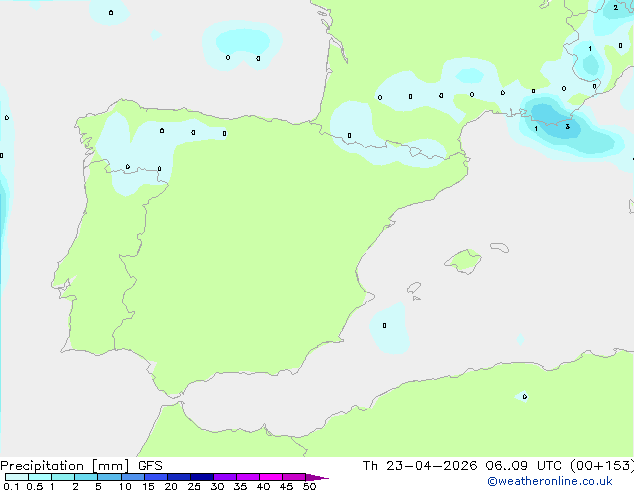Click the '3' precipitation value on the map
Screen dimensions: 634x490
click(568, 127)
